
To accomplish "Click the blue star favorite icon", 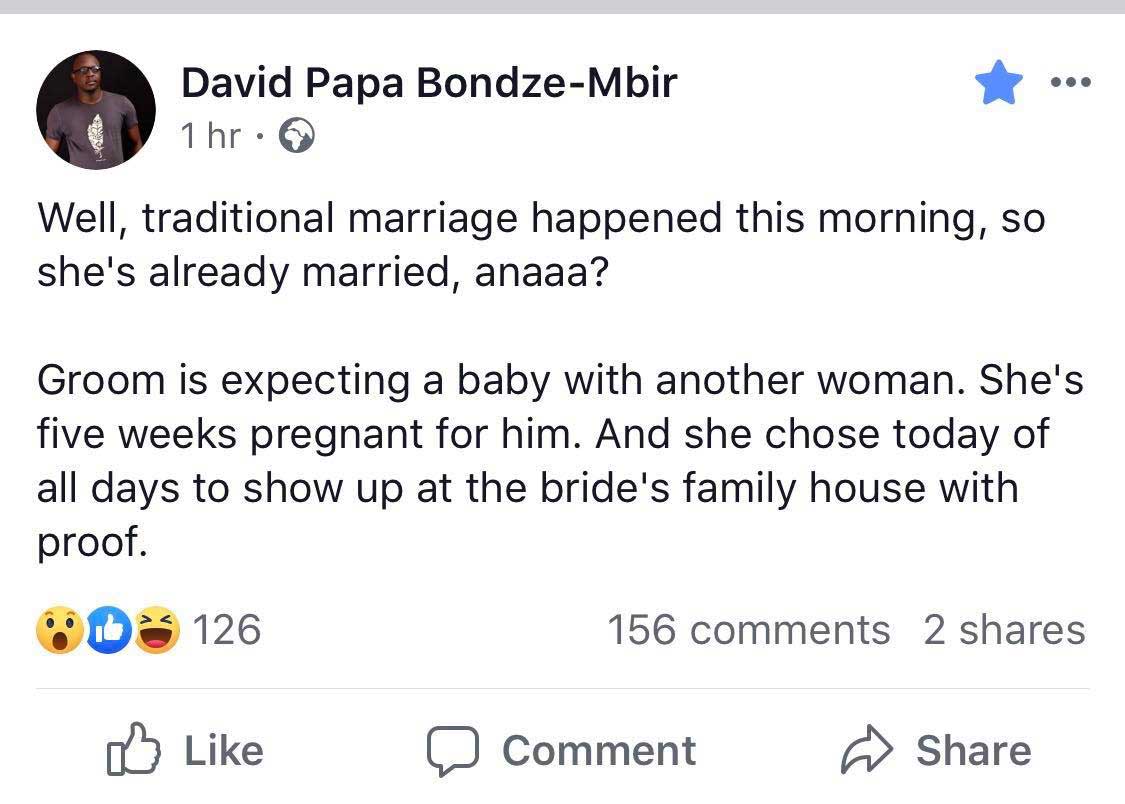I will tap(998, 82).
